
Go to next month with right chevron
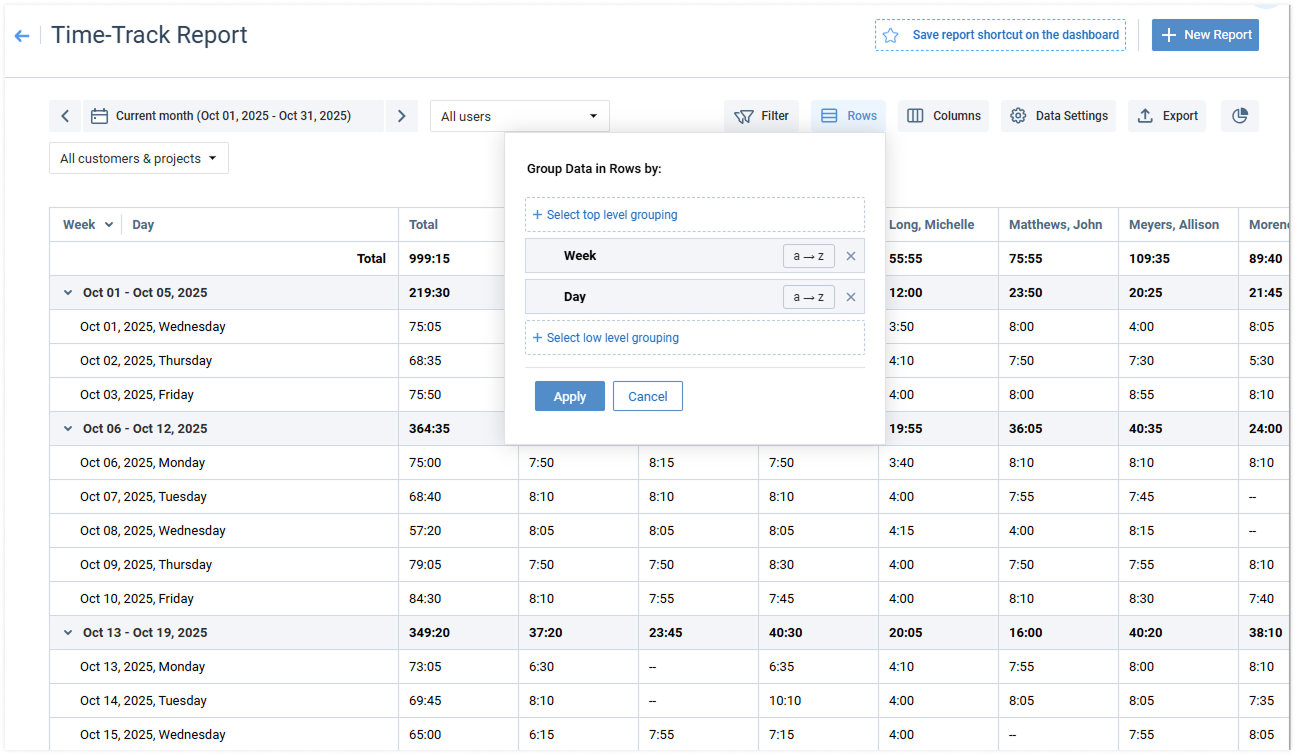pos(401,116)
